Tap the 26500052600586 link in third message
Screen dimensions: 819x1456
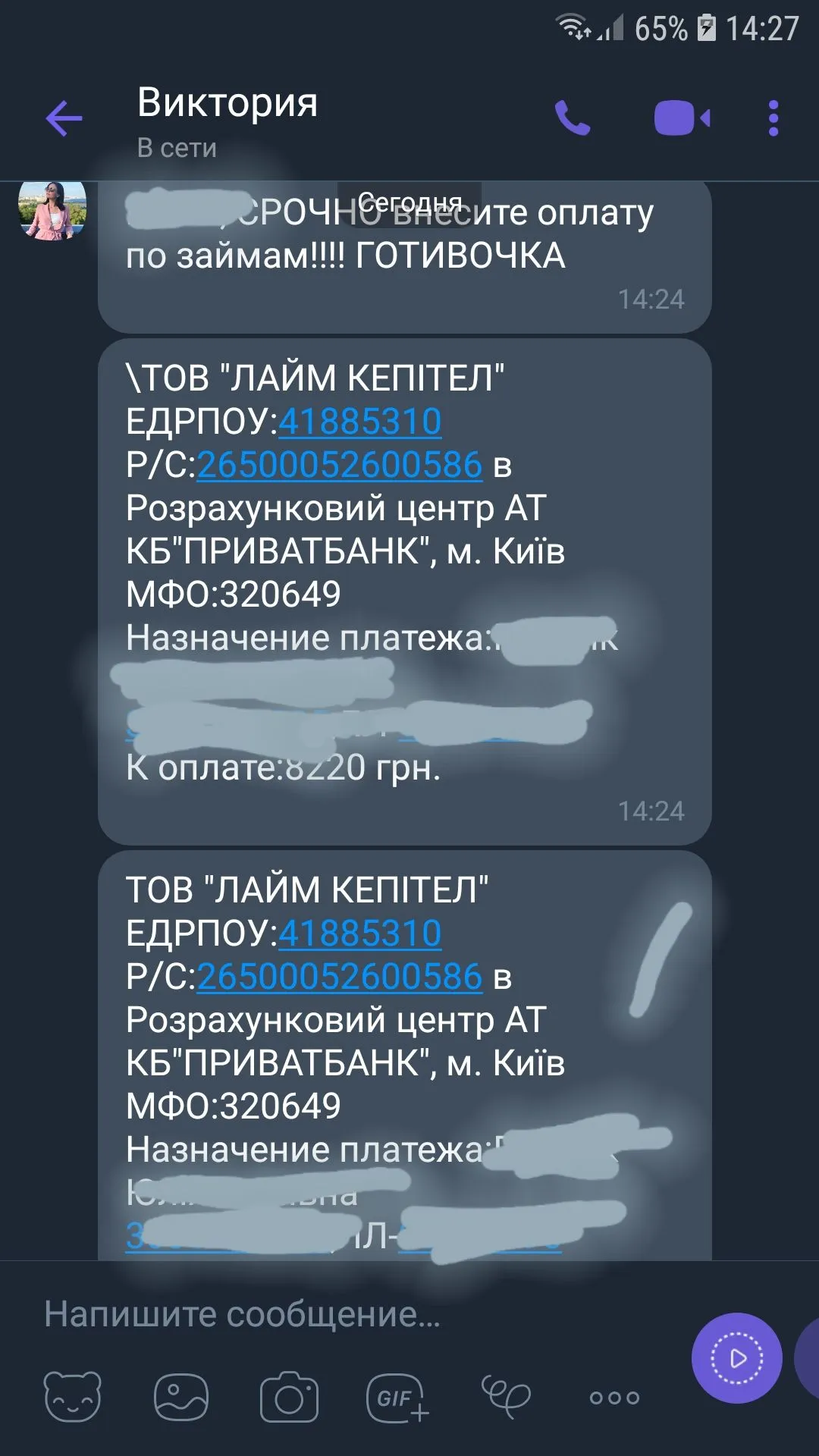tap(340, 977)
